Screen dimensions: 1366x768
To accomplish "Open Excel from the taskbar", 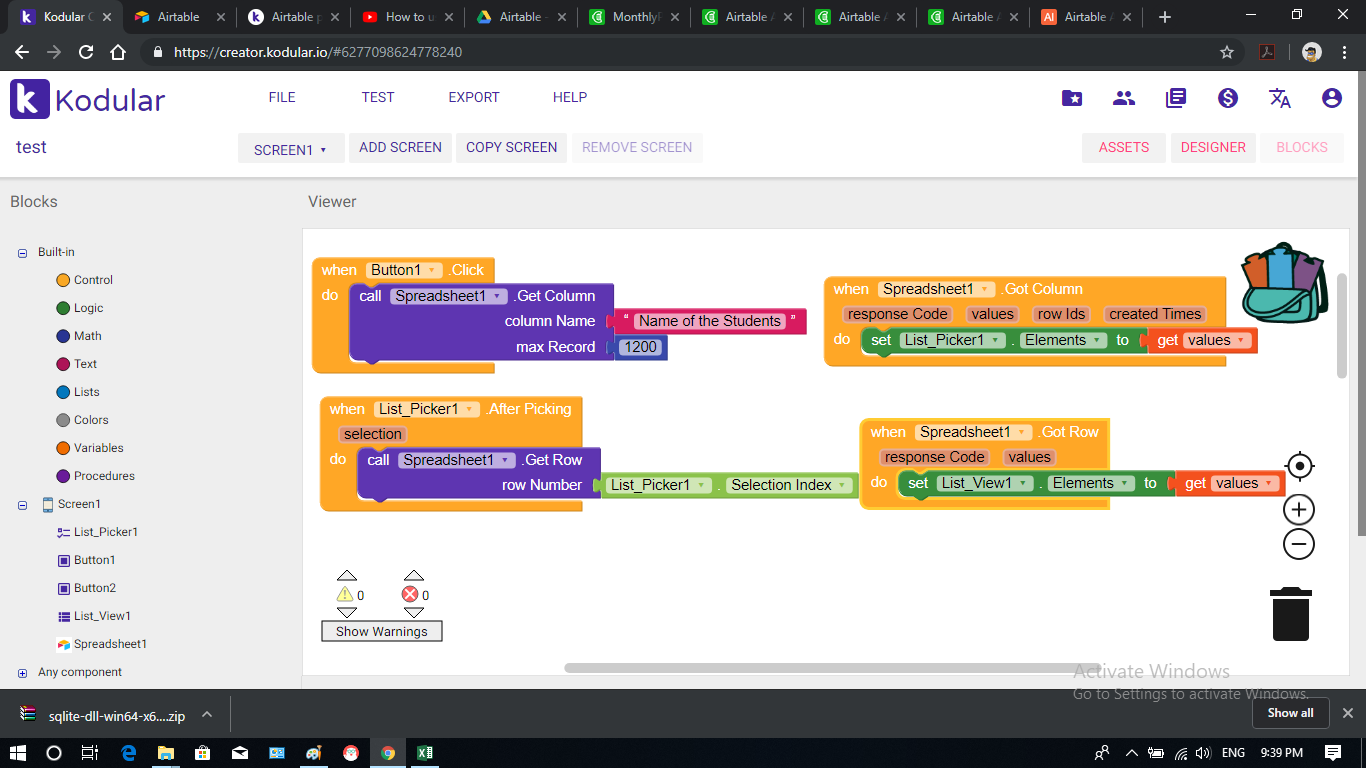I will (424, 753).
